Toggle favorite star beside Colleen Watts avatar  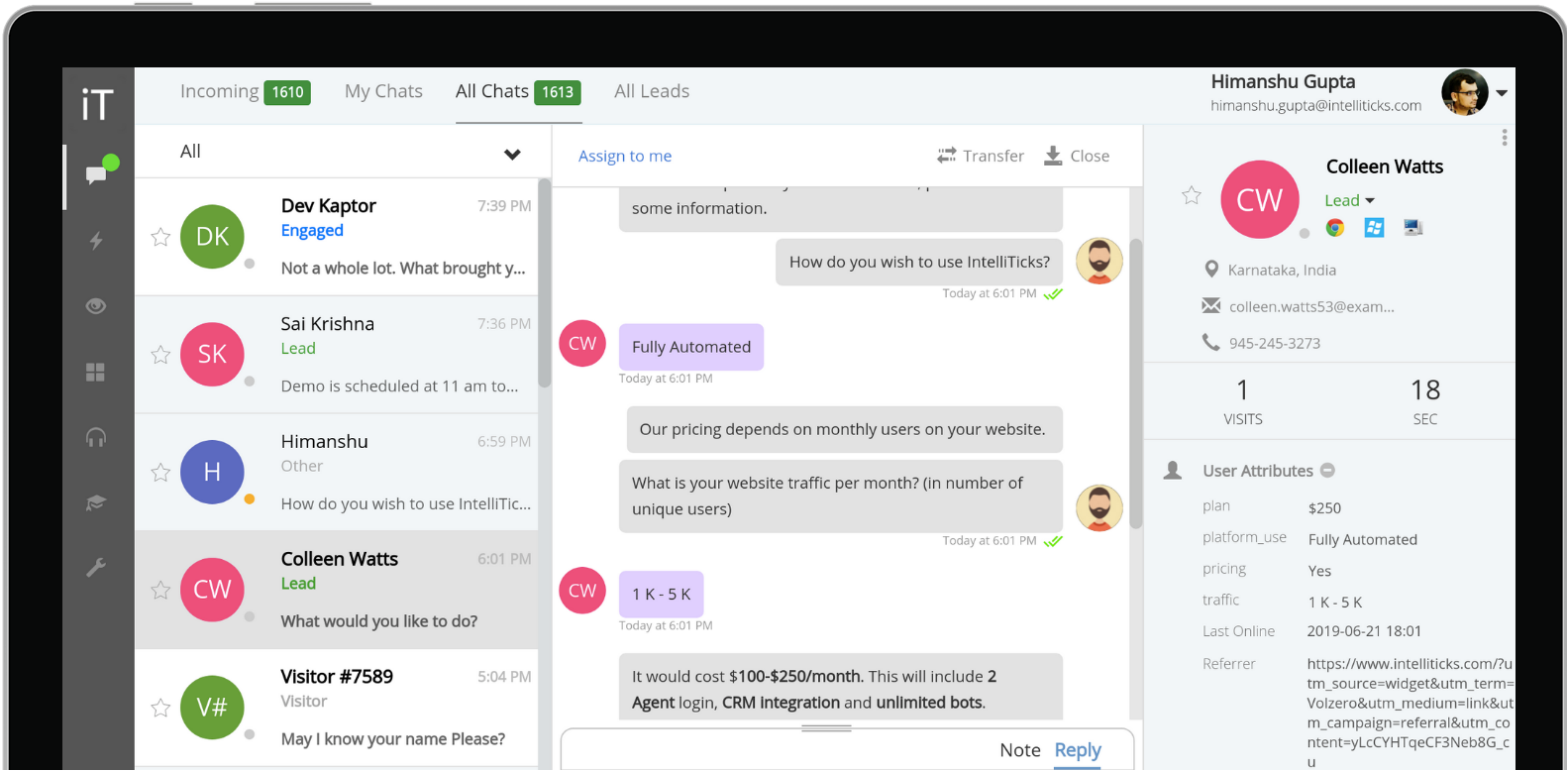coord(1192,196)
